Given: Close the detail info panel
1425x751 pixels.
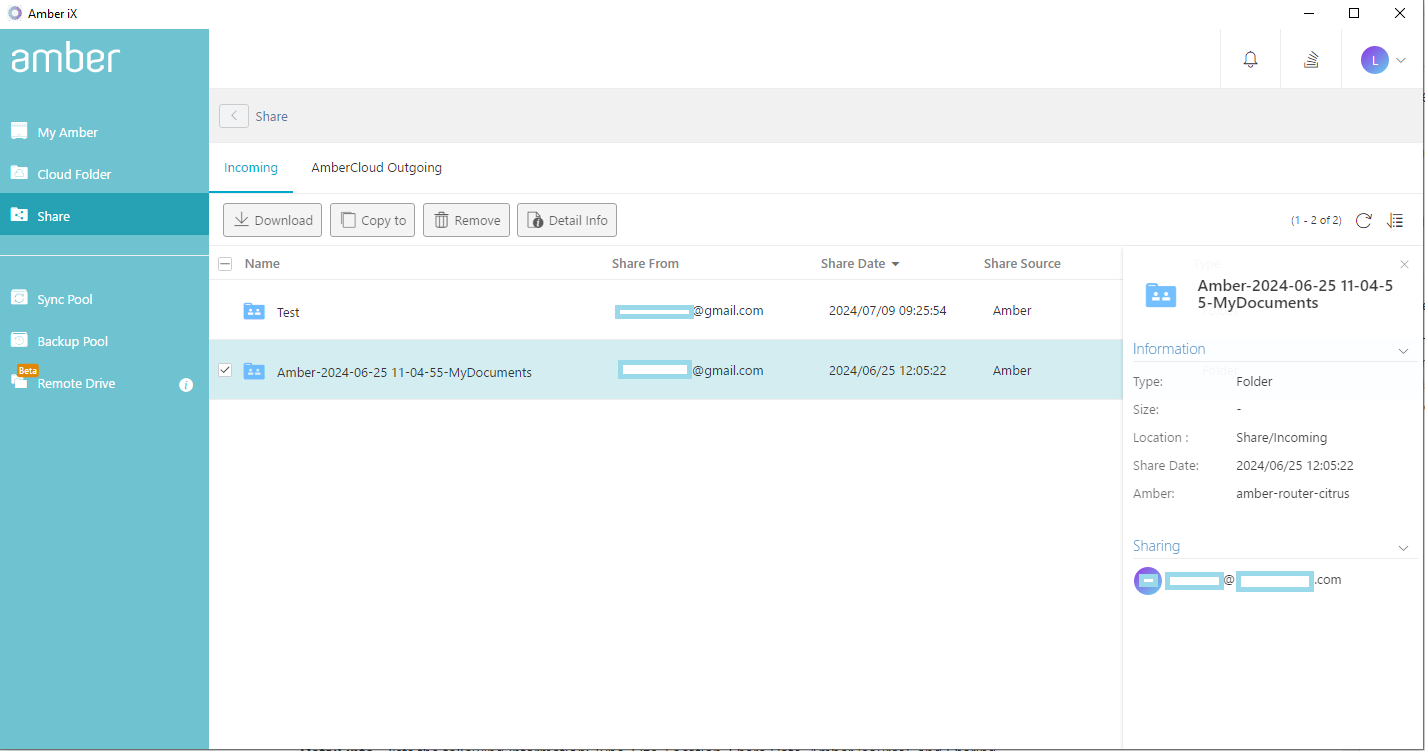Looking at the screenshot, I should tap(1404, 264).
